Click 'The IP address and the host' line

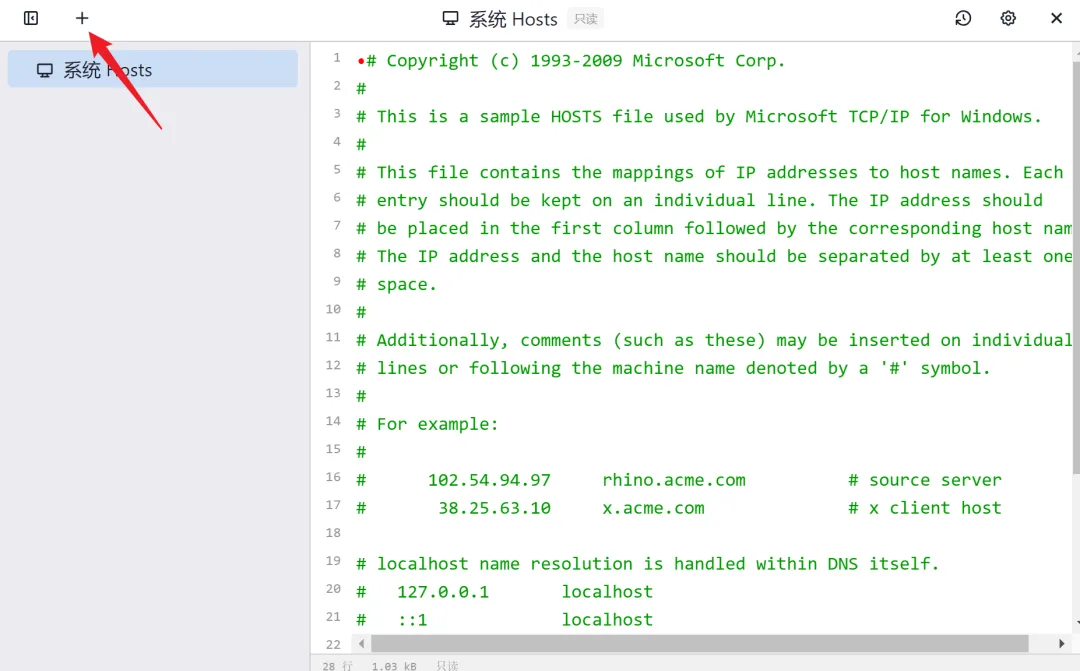pos(714,256)
